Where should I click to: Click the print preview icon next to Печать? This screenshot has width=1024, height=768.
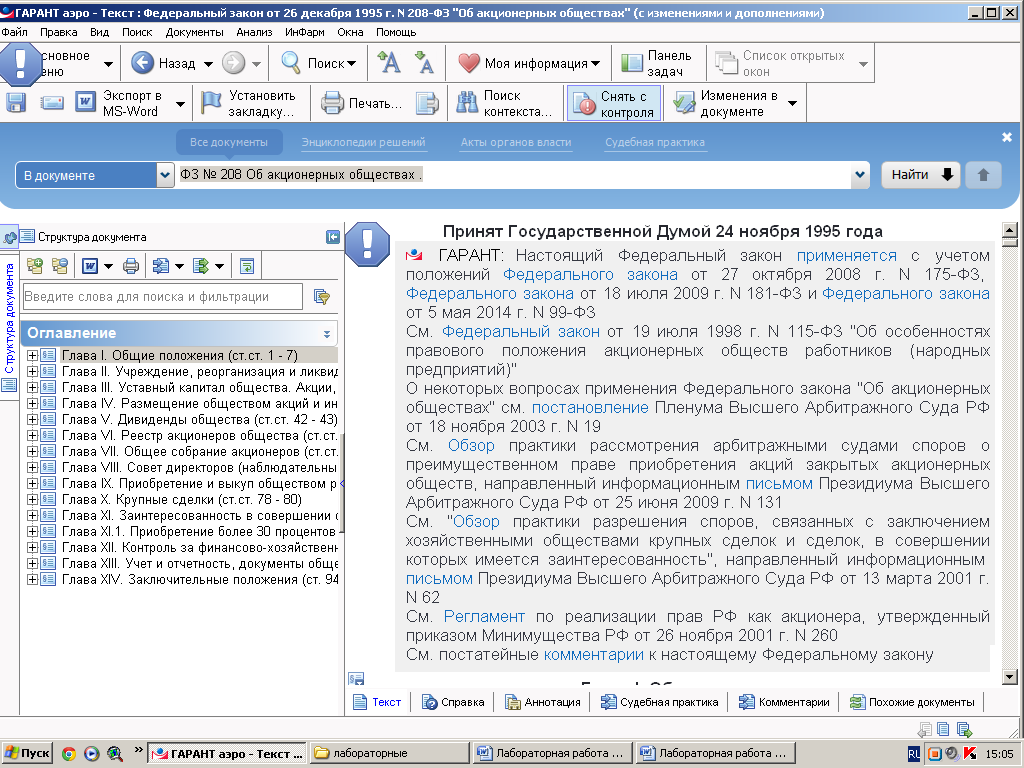(x=426, y=103)
